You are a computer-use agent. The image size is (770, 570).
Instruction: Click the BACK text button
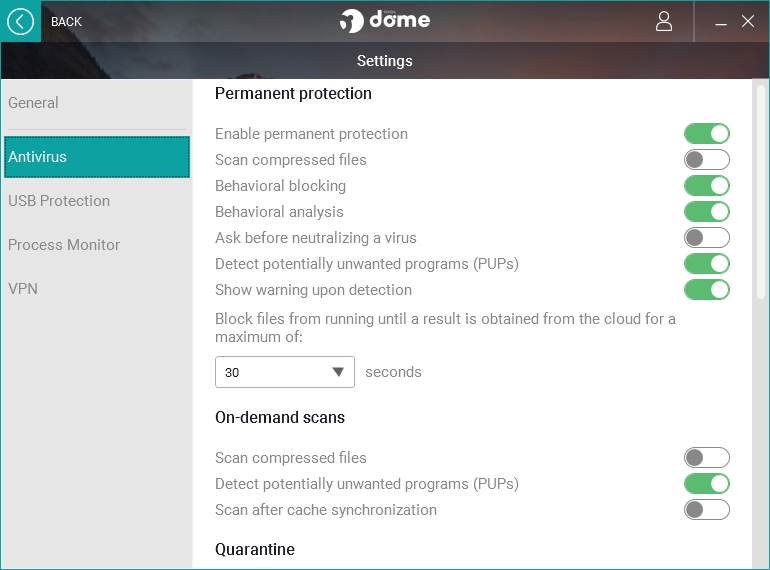point(66,21)
